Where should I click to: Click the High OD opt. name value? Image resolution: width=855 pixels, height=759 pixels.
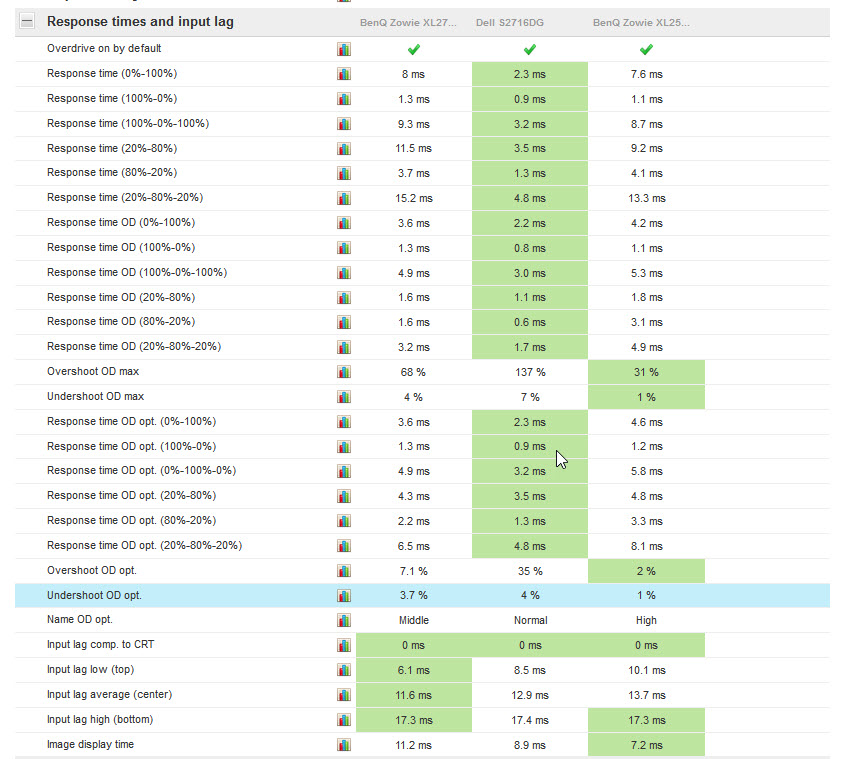[646, 621]
